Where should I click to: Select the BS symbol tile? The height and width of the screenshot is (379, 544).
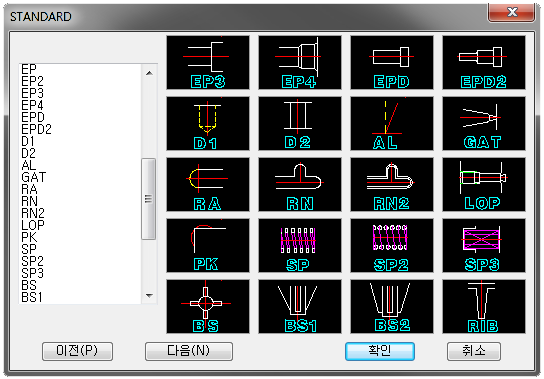(x=208, y=306)
